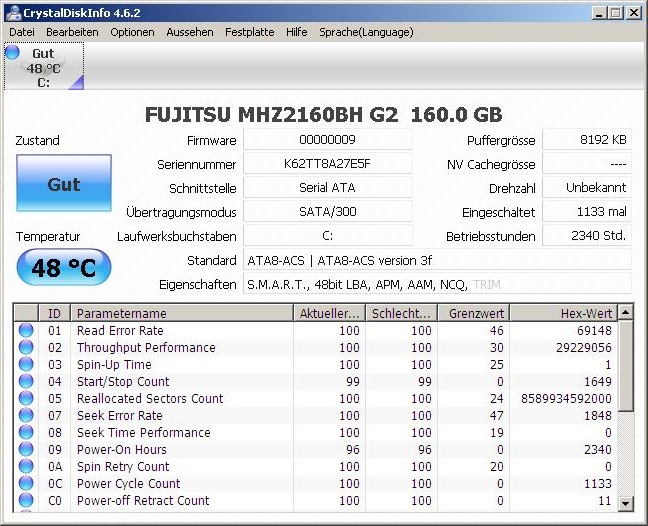The image size is (648, 526).
Task: Click the Übertragungsmodus field SATA/300
Action: pyautogui.click(x=328, y=212)
